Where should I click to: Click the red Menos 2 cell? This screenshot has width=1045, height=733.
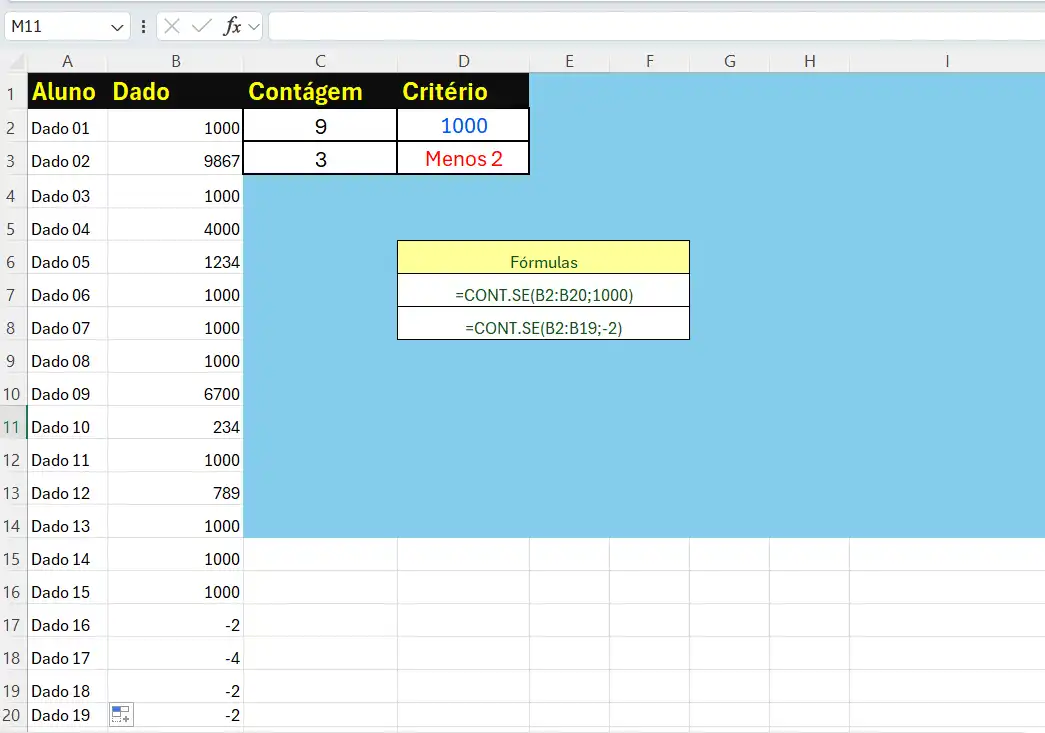[463, 159]
